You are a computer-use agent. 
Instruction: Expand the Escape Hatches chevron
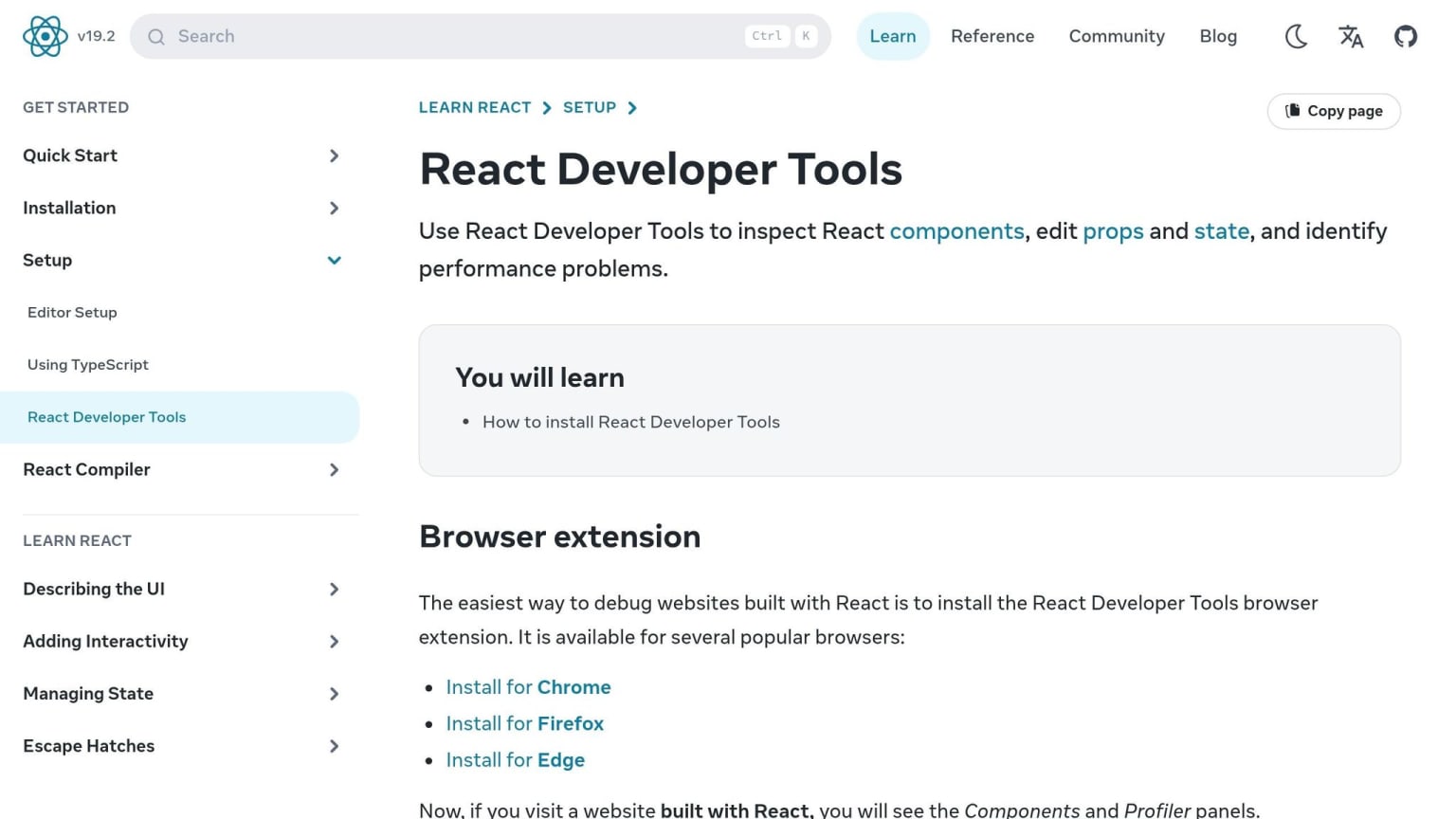[x=334, y=746]
